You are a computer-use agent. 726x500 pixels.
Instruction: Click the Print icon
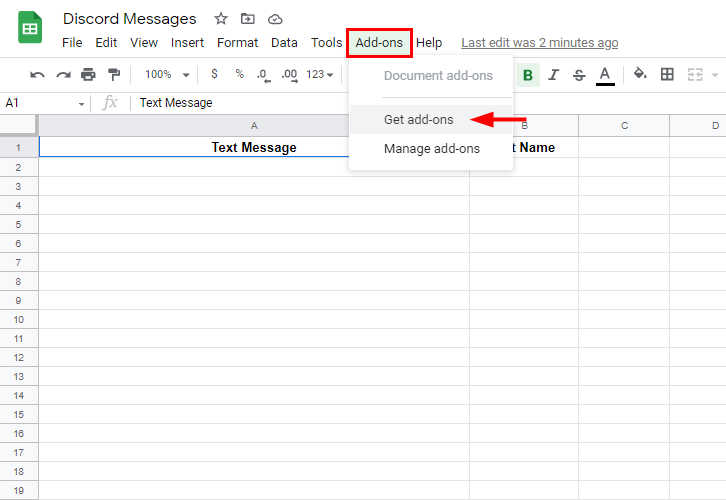[88, 75]
